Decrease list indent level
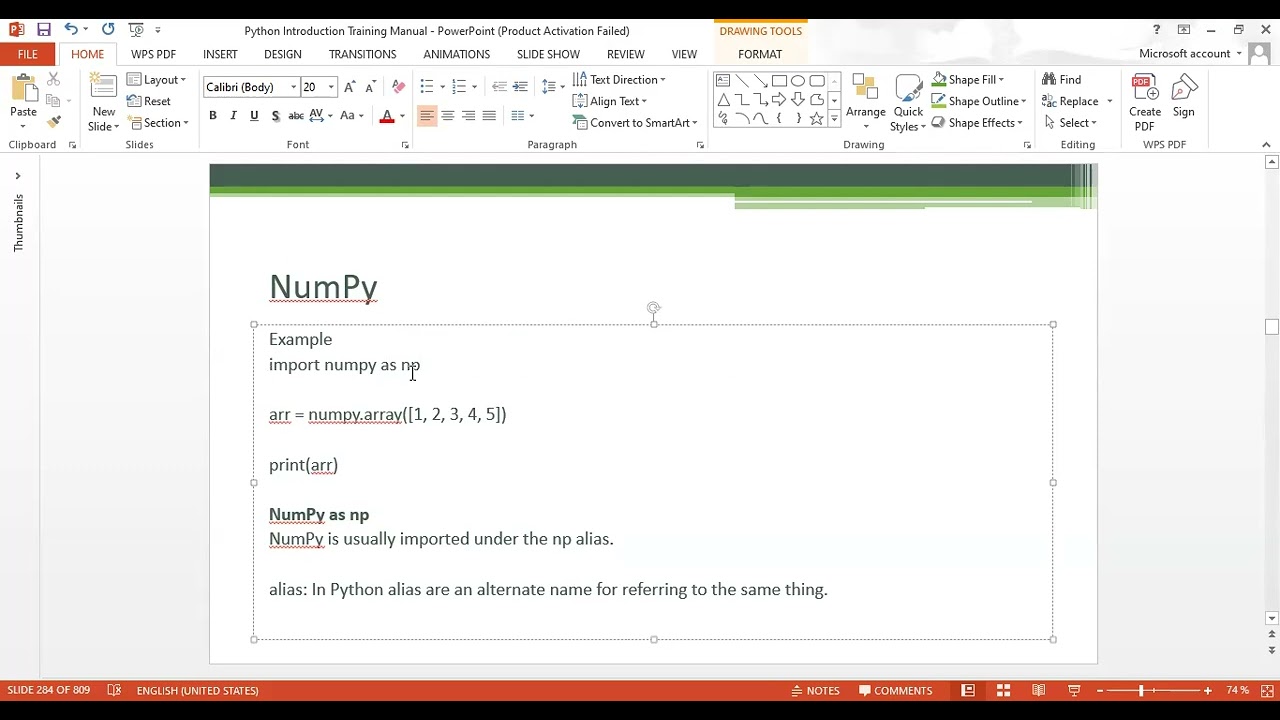Screen dimensions: 1280x720 499,87
